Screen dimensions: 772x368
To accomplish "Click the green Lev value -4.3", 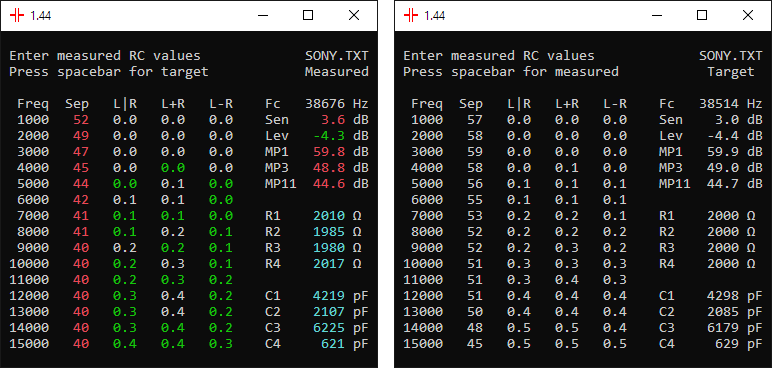I will [x=329, y=135].
